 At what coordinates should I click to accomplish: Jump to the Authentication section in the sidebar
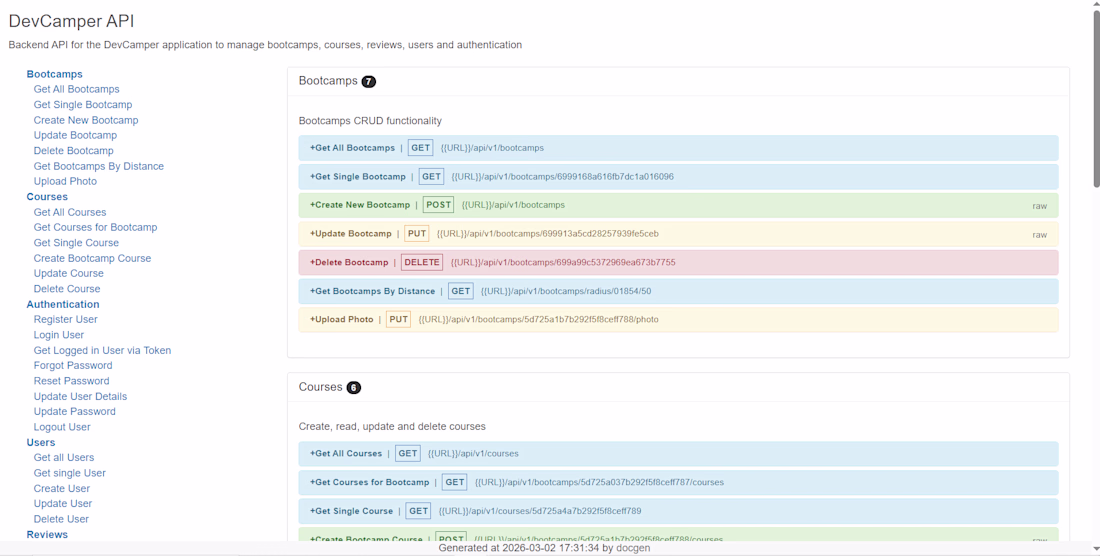click(x=63, y=304)
